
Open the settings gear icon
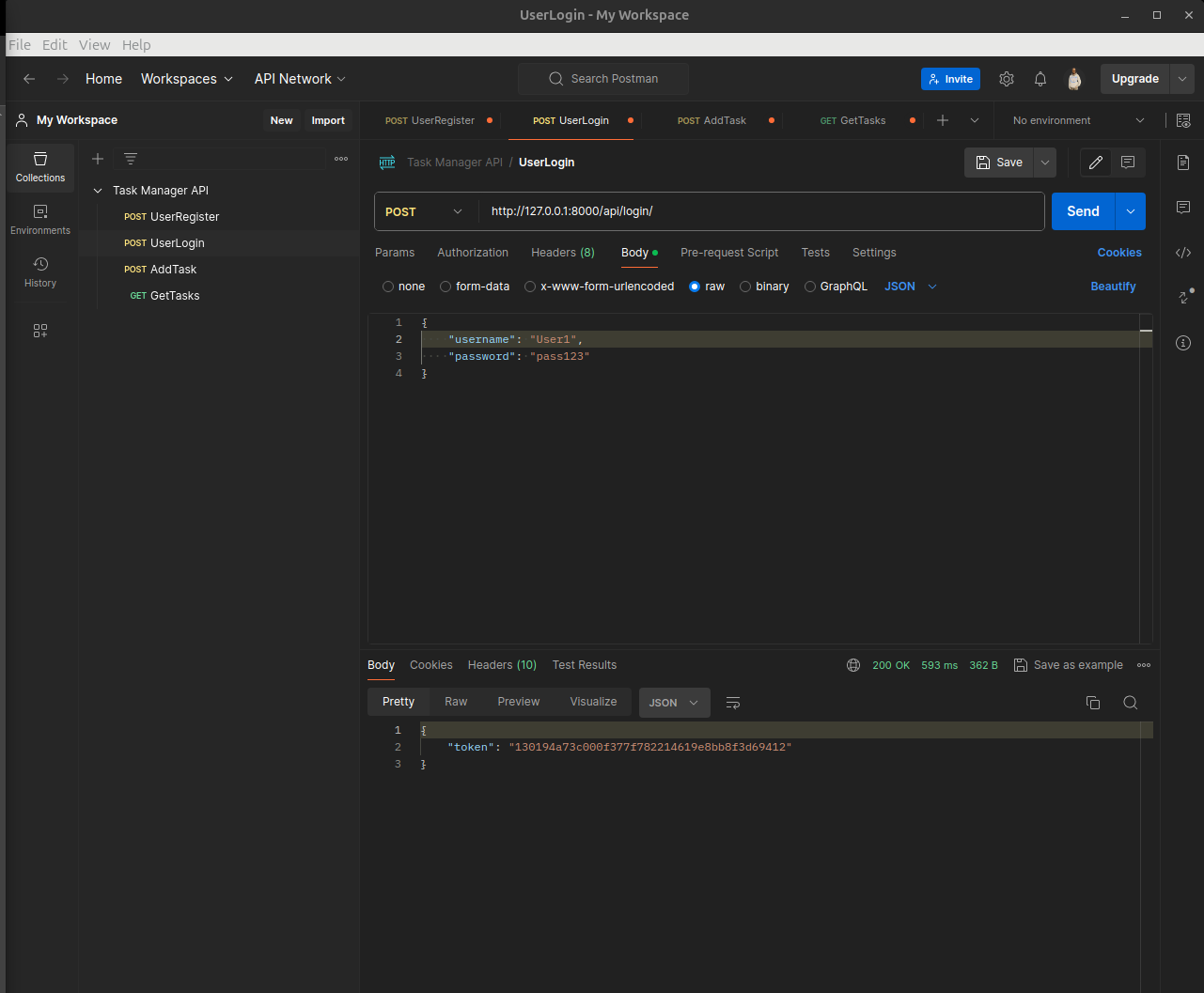click(x=1007, y=79)
